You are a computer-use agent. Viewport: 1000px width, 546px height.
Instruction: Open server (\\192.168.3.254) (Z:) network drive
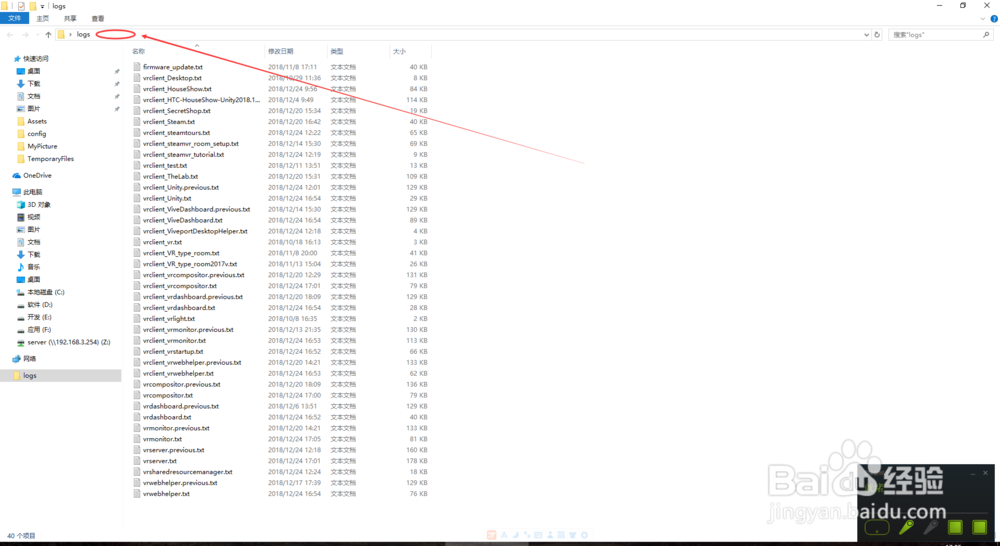[68, 343]
